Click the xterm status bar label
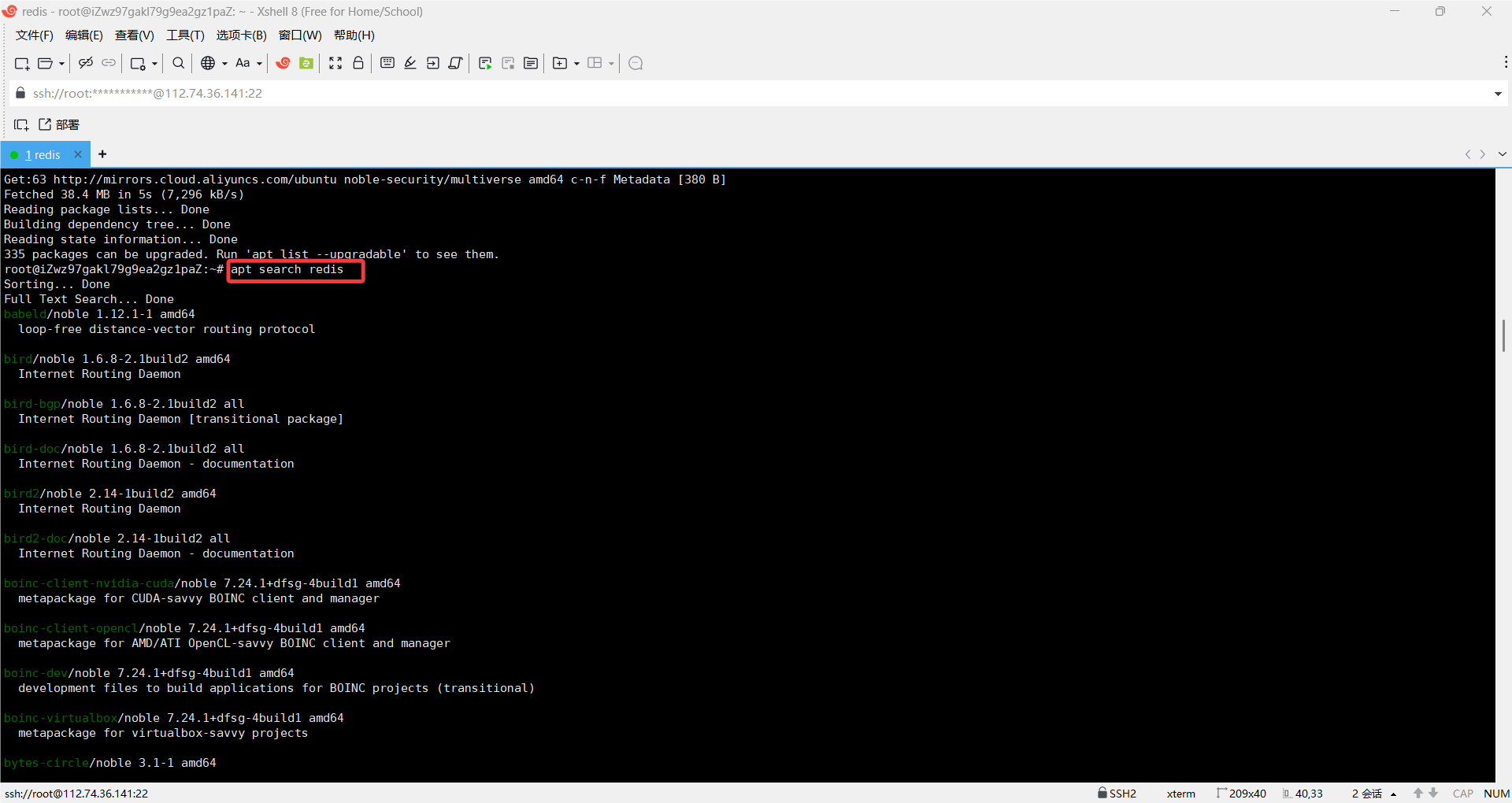This screenshot has height=803, width=1512. pyautogui.click(x=1180, y=794)
